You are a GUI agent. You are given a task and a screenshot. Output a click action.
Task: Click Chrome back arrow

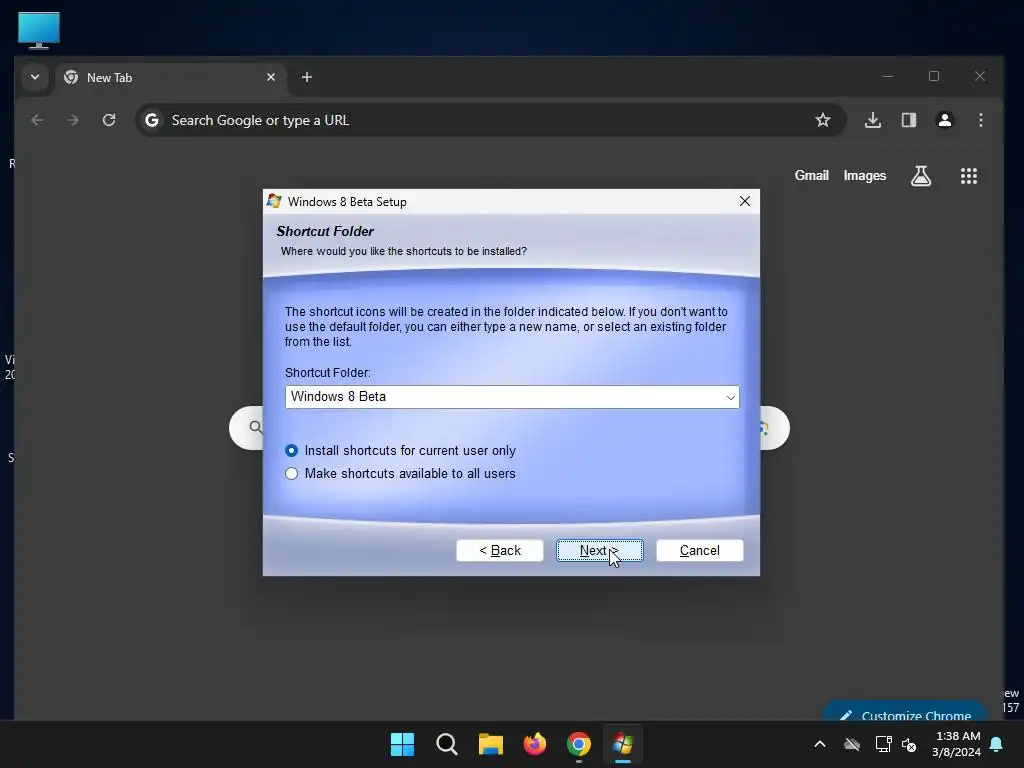coord(37,120)
